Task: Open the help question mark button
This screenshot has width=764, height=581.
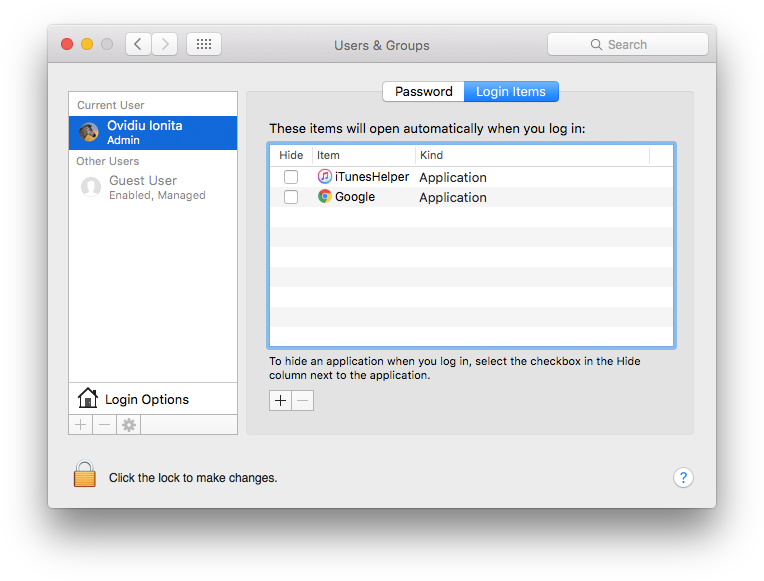Action: pos(683,477)
